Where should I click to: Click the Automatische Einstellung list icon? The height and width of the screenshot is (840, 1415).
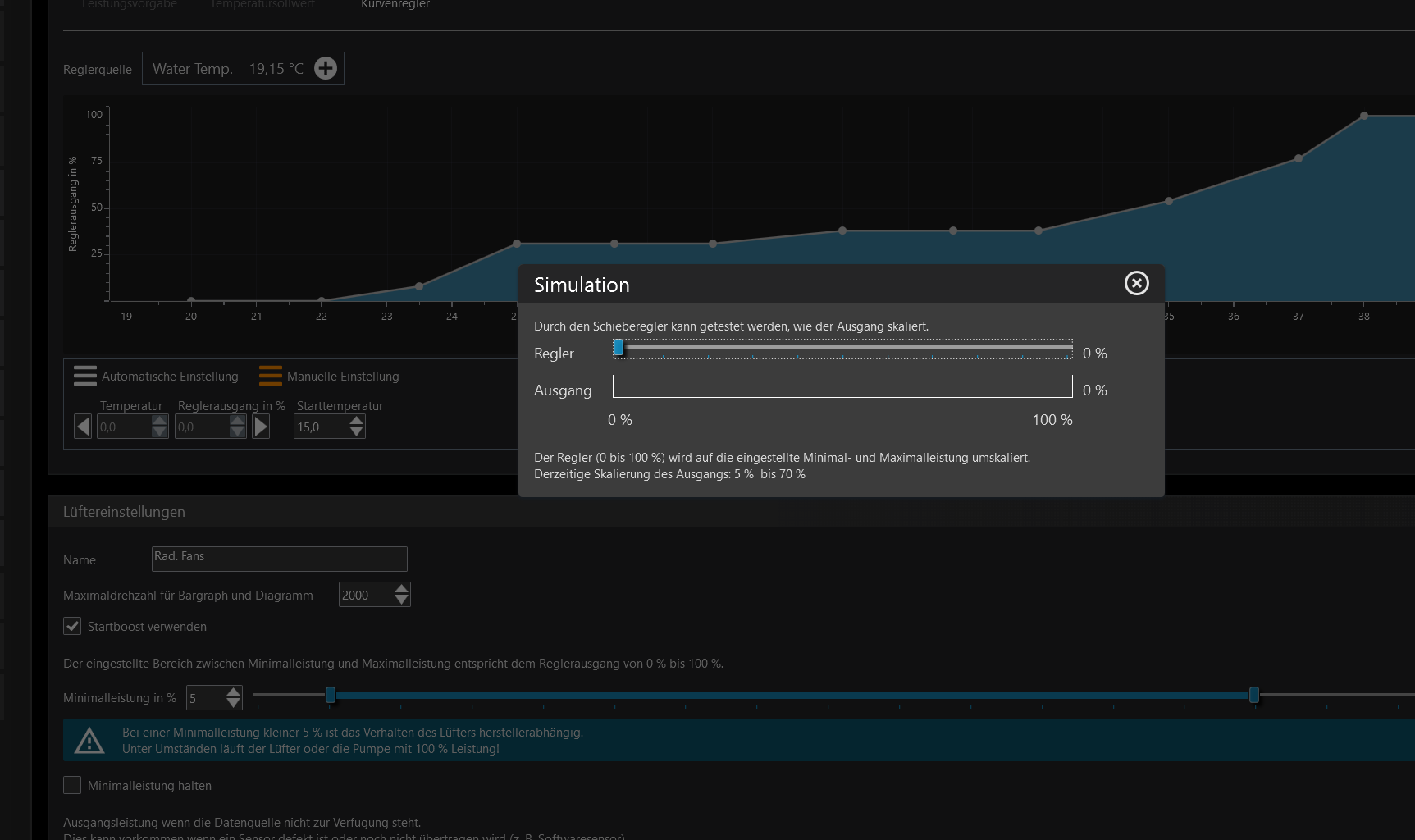pos(85,376)
